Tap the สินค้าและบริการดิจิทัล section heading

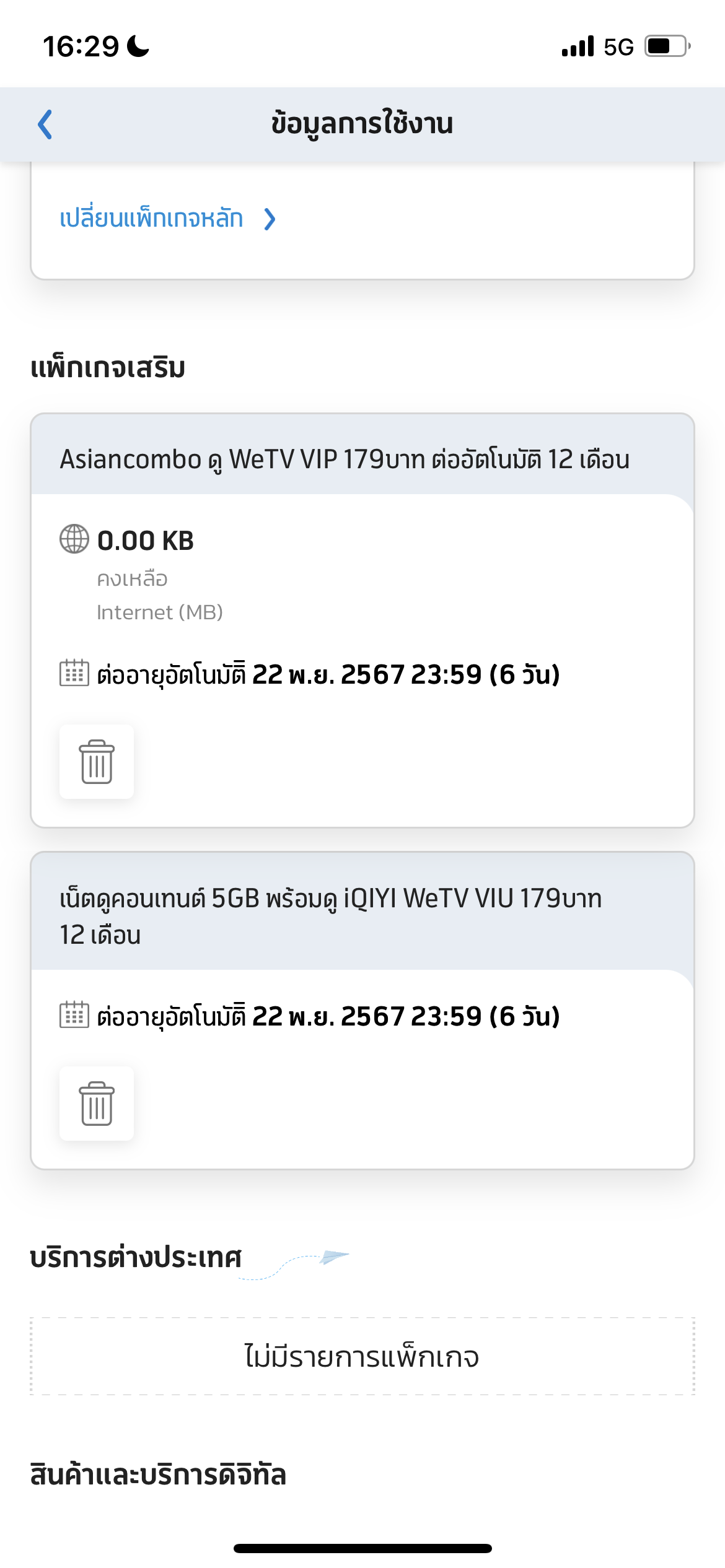(158, 1474)
